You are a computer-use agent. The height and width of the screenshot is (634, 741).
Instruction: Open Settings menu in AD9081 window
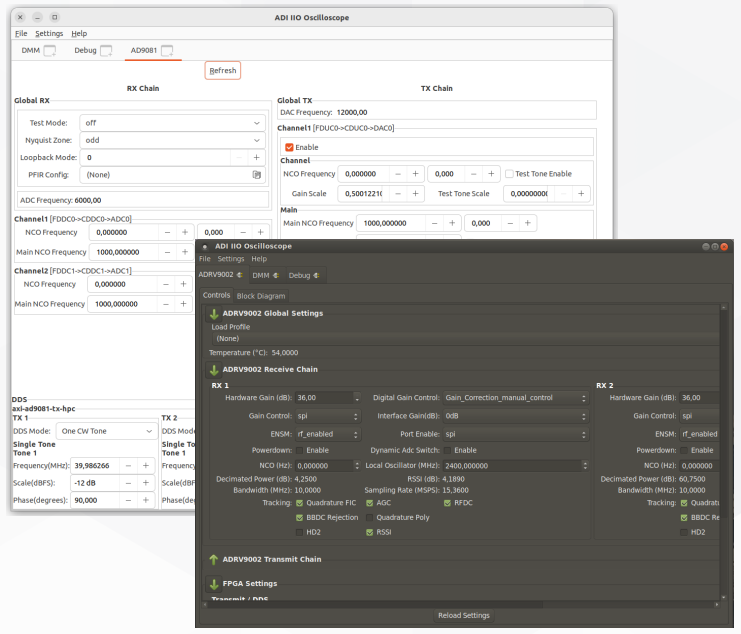(x=49, y=34)
